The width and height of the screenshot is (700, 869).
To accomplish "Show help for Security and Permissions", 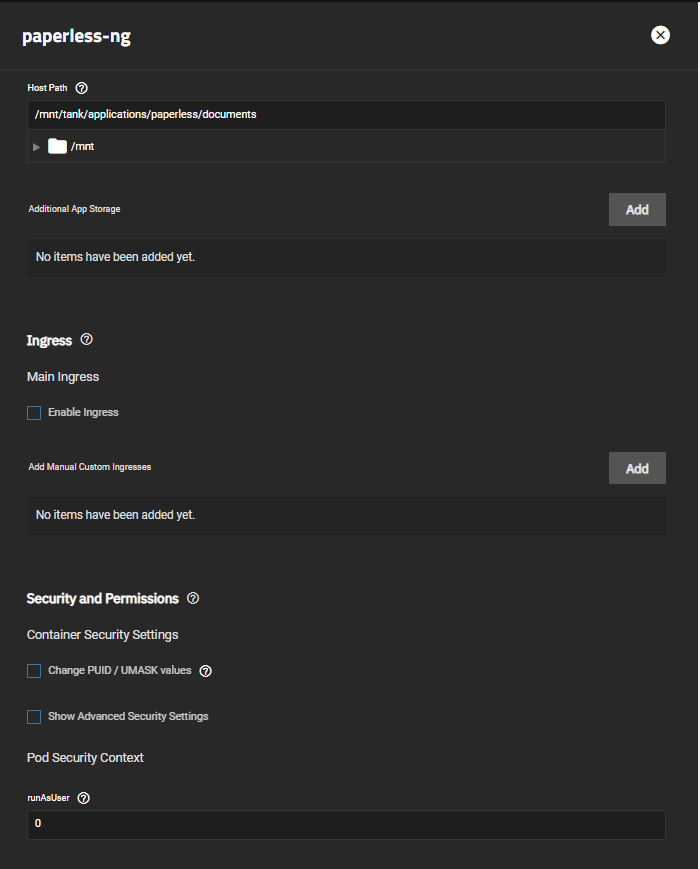I will pyautogui.click(x=193, y=599).
